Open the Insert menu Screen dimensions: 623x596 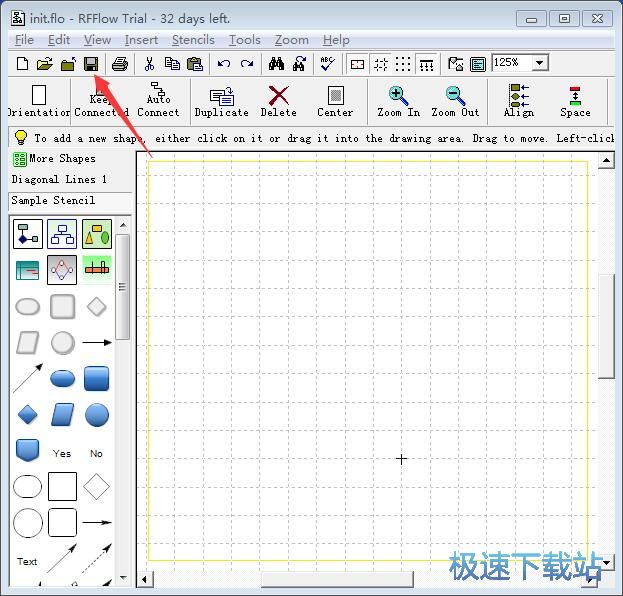coord(141,40)
